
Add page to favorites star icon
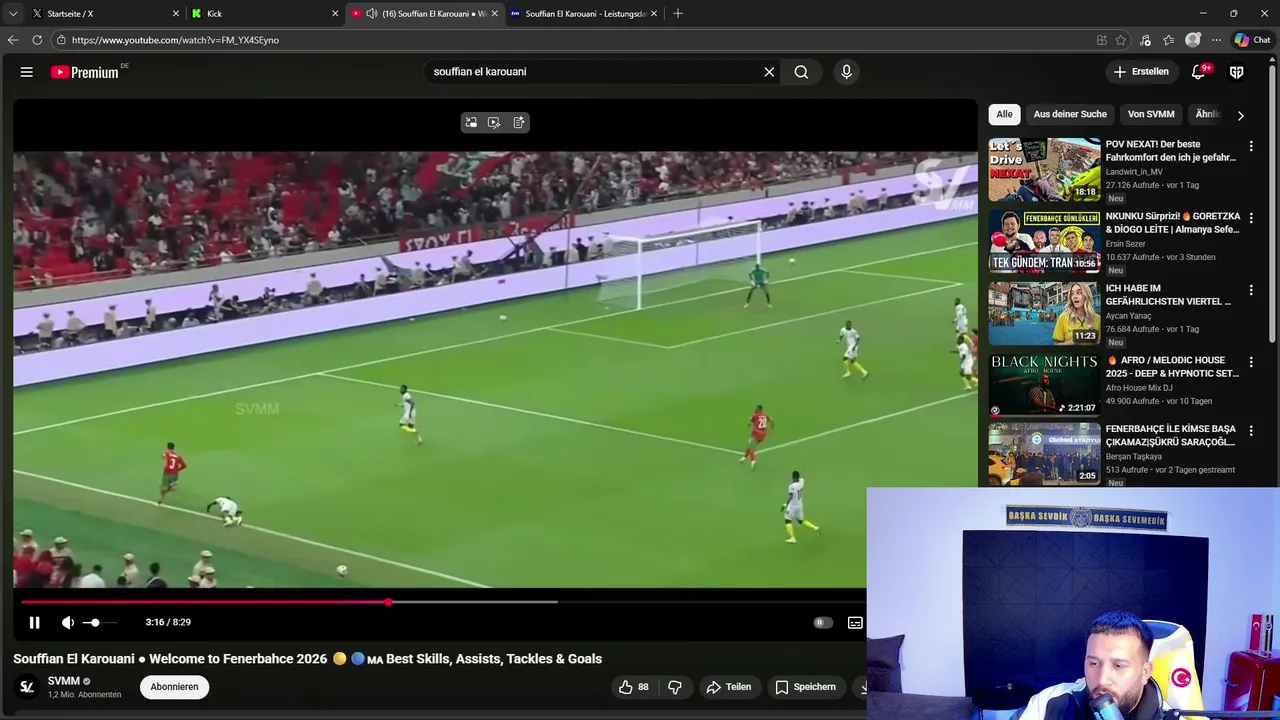click(1121, 40)
